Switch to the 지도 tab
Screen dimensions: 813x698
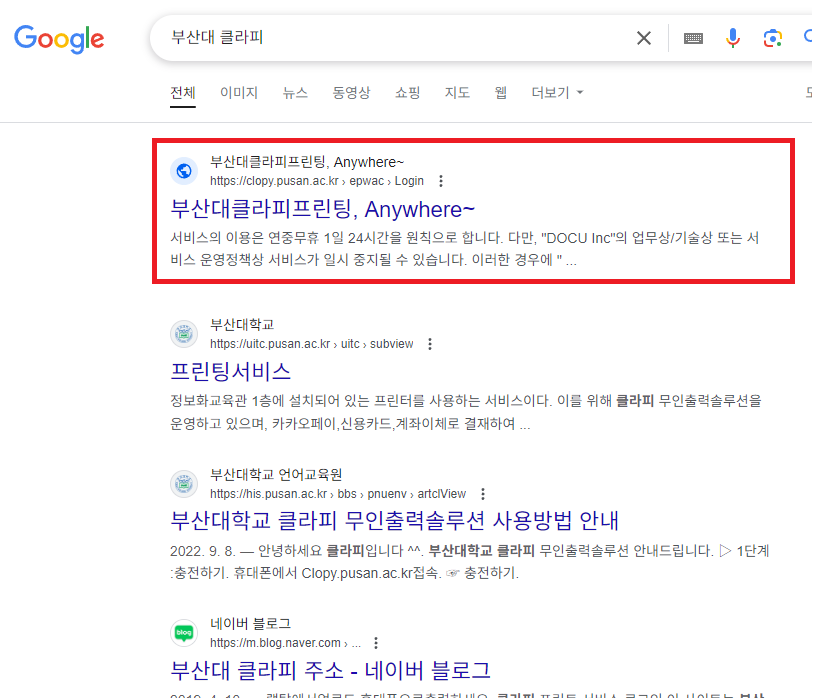click(x=457, y=93)
